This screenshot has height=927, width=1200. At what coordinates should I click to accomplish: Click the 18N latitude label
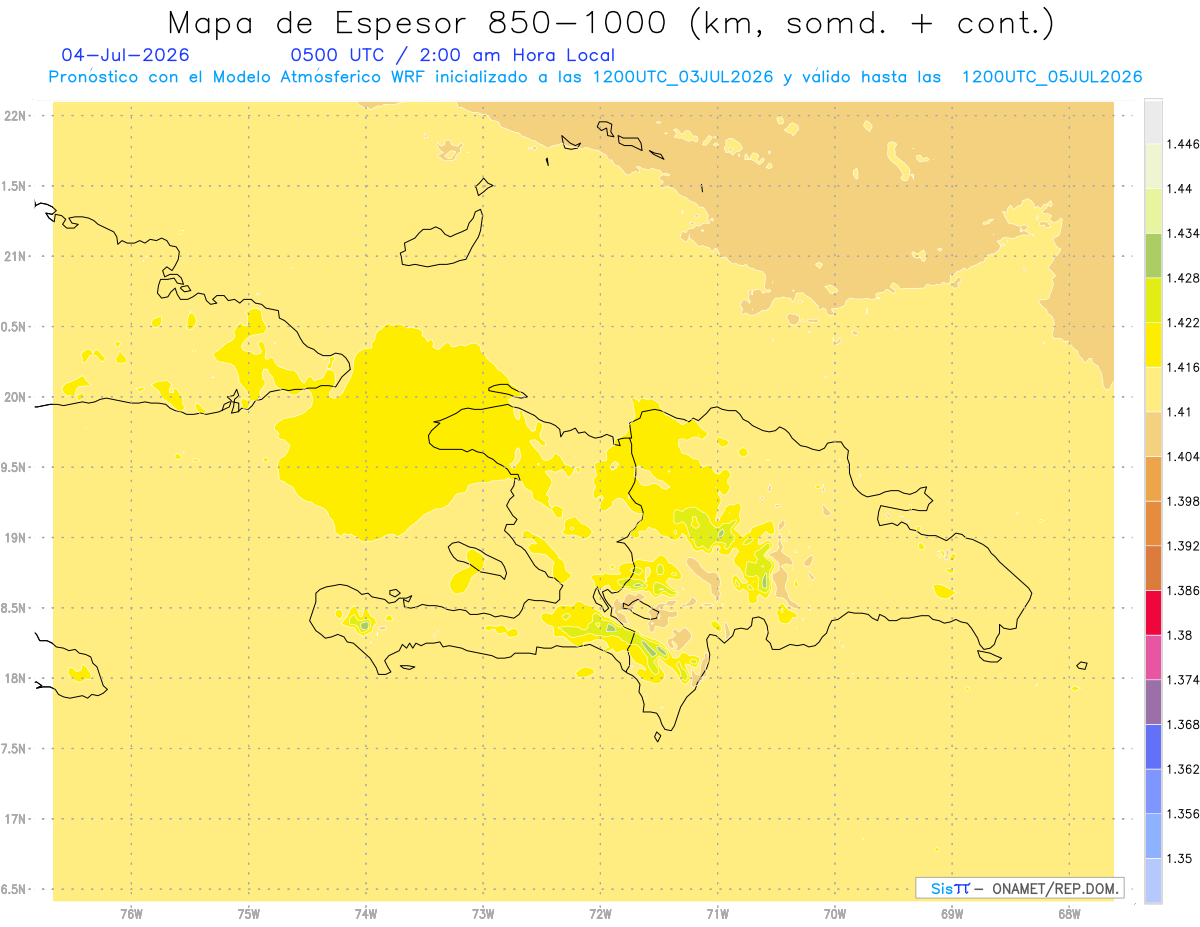click(15, 679)
